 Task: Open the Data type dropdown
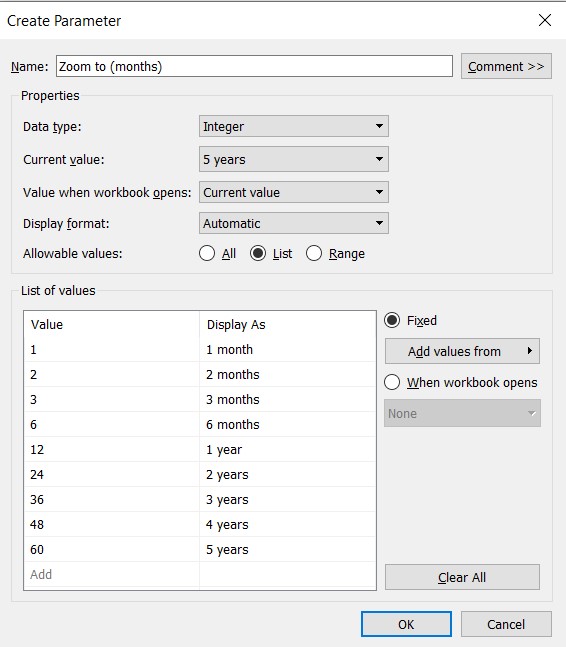point(294,126)
